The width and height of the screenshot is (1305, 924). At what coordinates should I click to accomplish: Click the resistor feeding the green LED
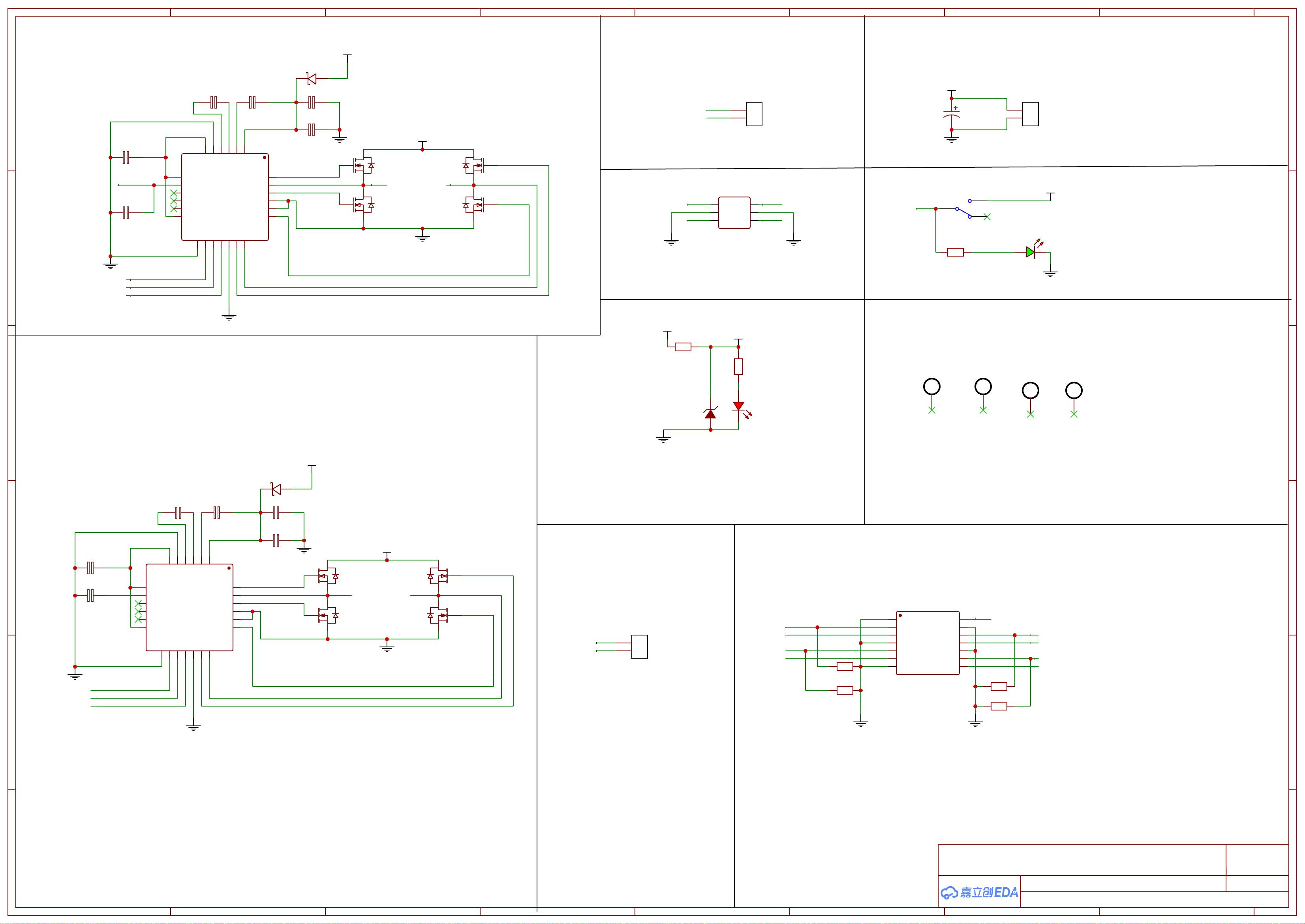tap(956, 253)
